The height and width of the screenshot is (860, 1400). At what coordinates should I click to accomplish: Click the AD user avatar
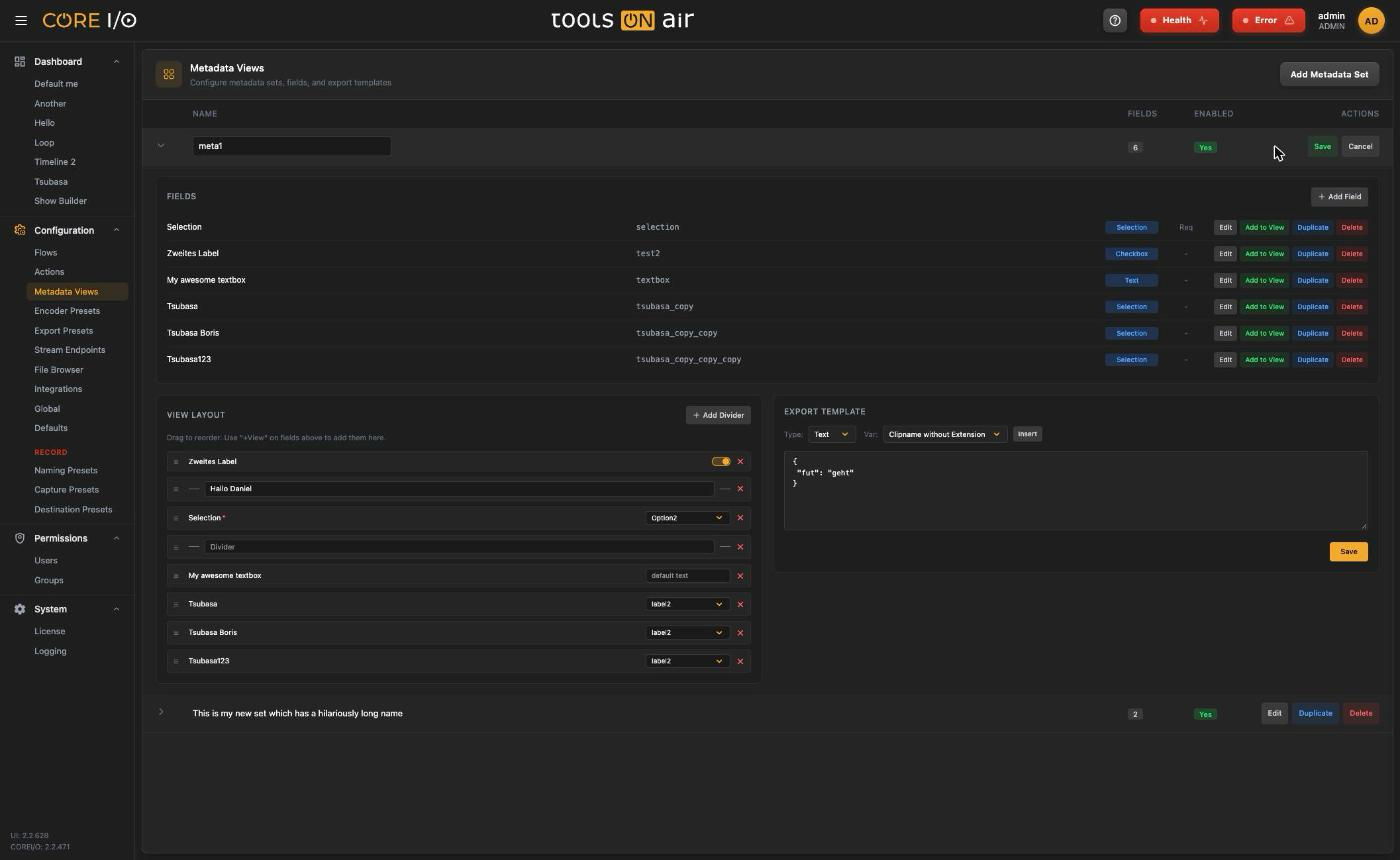click(x=1371, y=20)
